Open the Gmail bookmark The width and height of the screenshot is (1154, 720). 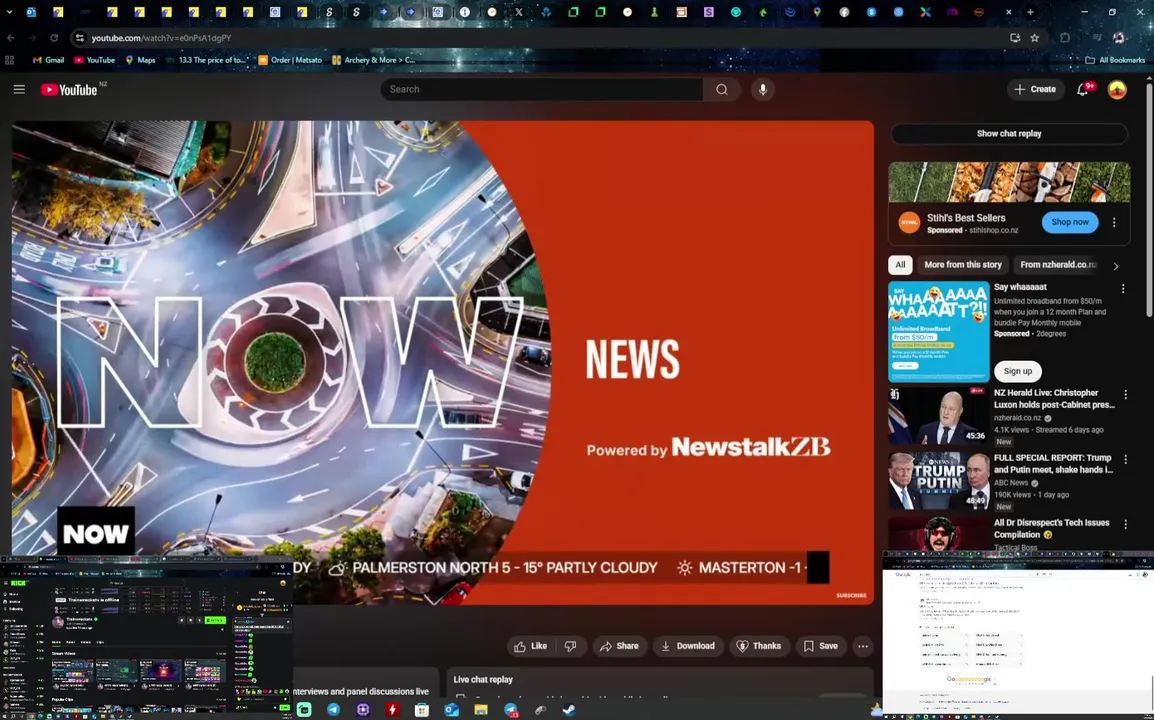coord(49,60)
